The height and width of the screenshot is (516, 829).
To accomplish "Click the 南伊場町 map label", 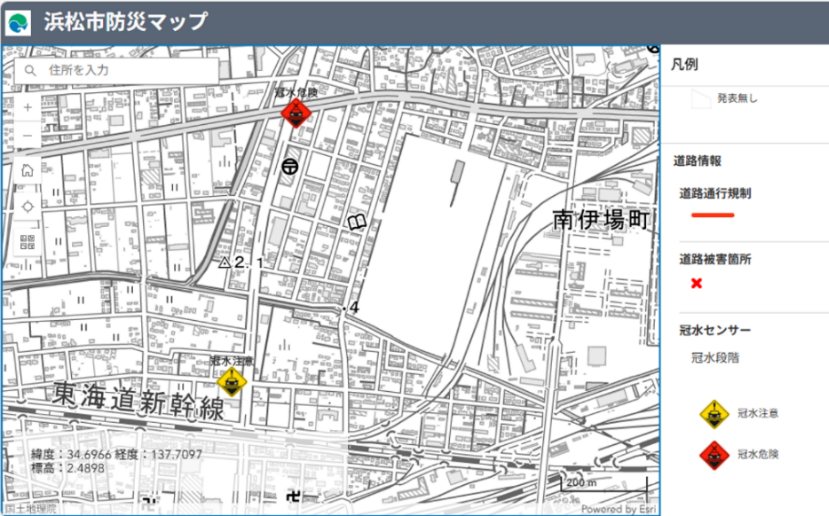I will click(601, 219).
